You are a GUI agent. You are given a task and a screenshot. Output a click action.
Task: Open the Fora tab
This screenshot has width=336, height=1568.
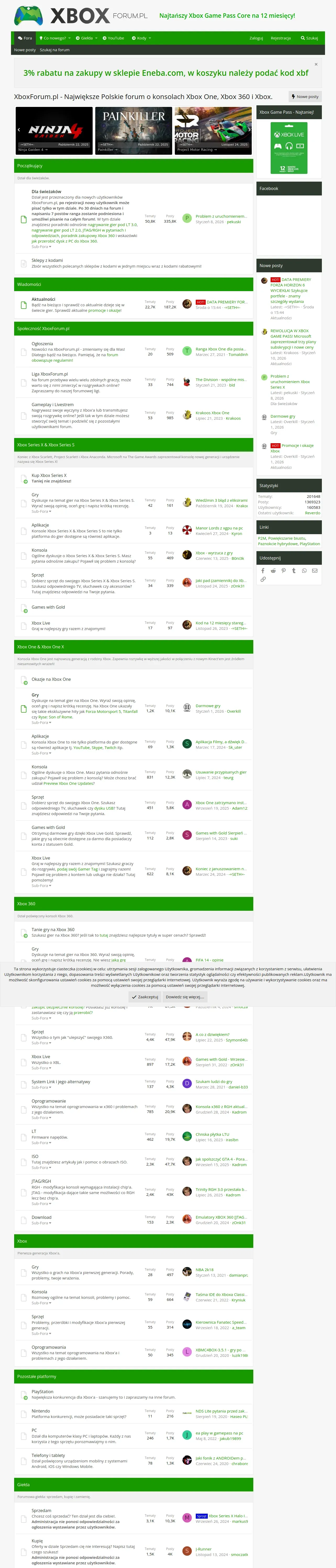pos(25,38)
